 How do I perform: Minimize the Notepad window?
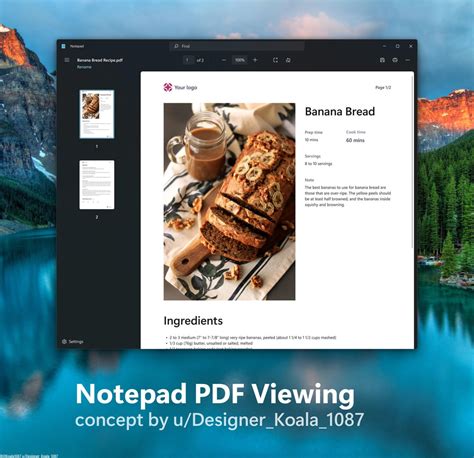[x=384, y=46]
